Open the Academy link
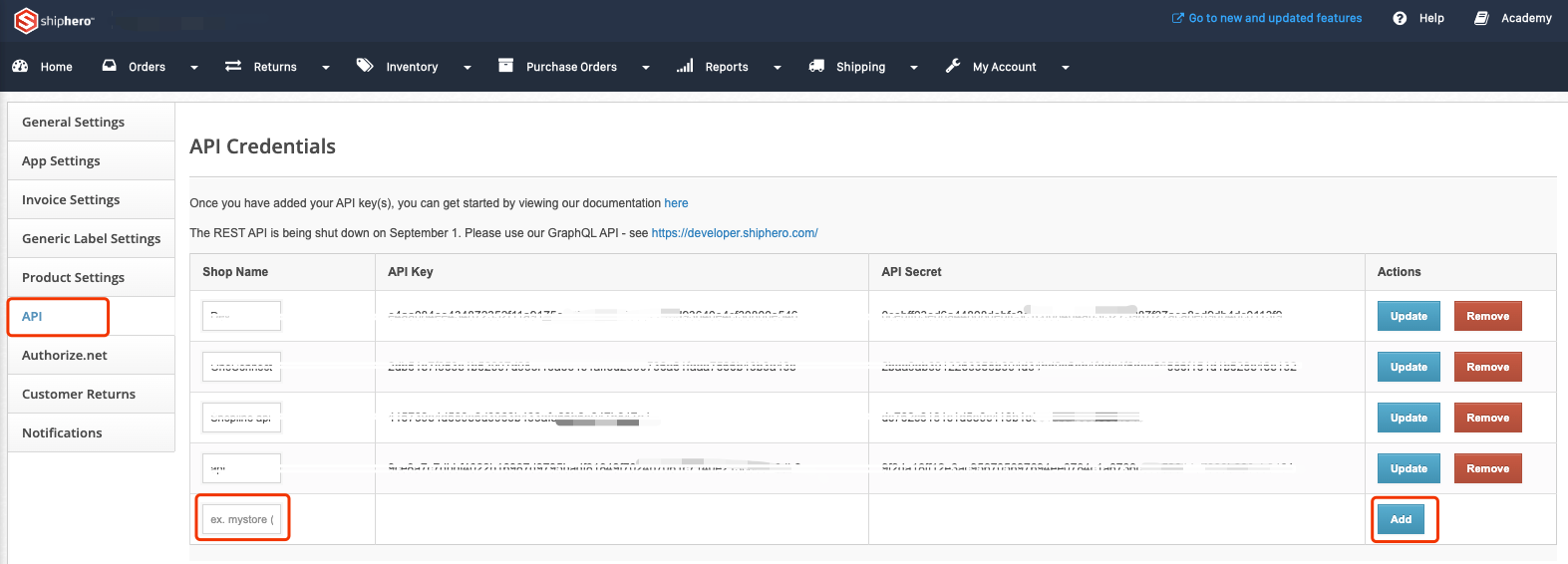Screen dimensions: 1568x564 coord(1526,18)
